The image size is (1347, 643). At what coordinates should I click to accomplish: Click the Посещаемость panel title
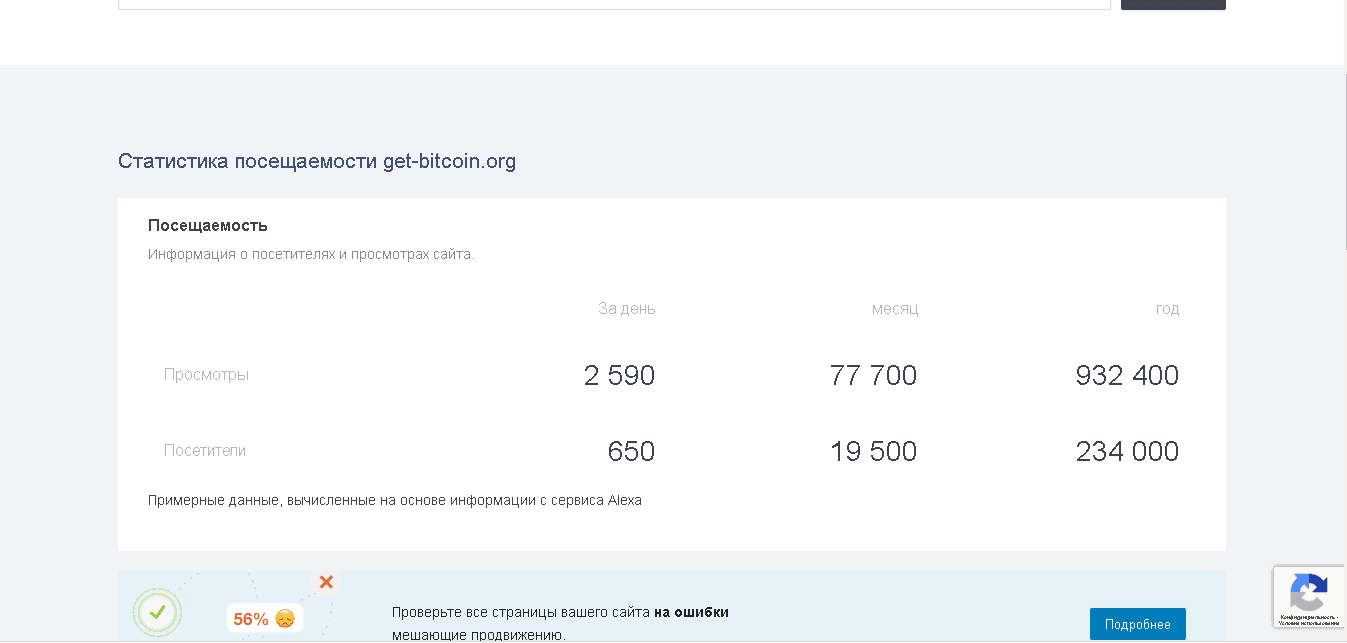(207, 225)
